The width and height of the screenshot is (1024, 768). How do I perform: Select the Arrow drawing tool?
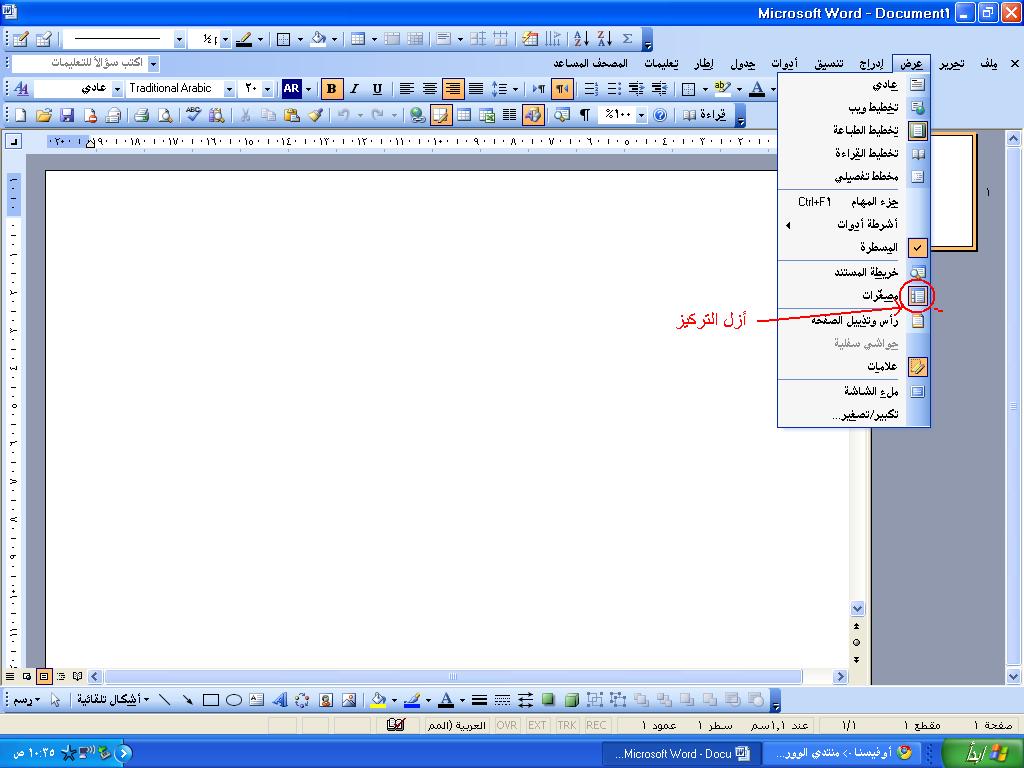[187, 700]
